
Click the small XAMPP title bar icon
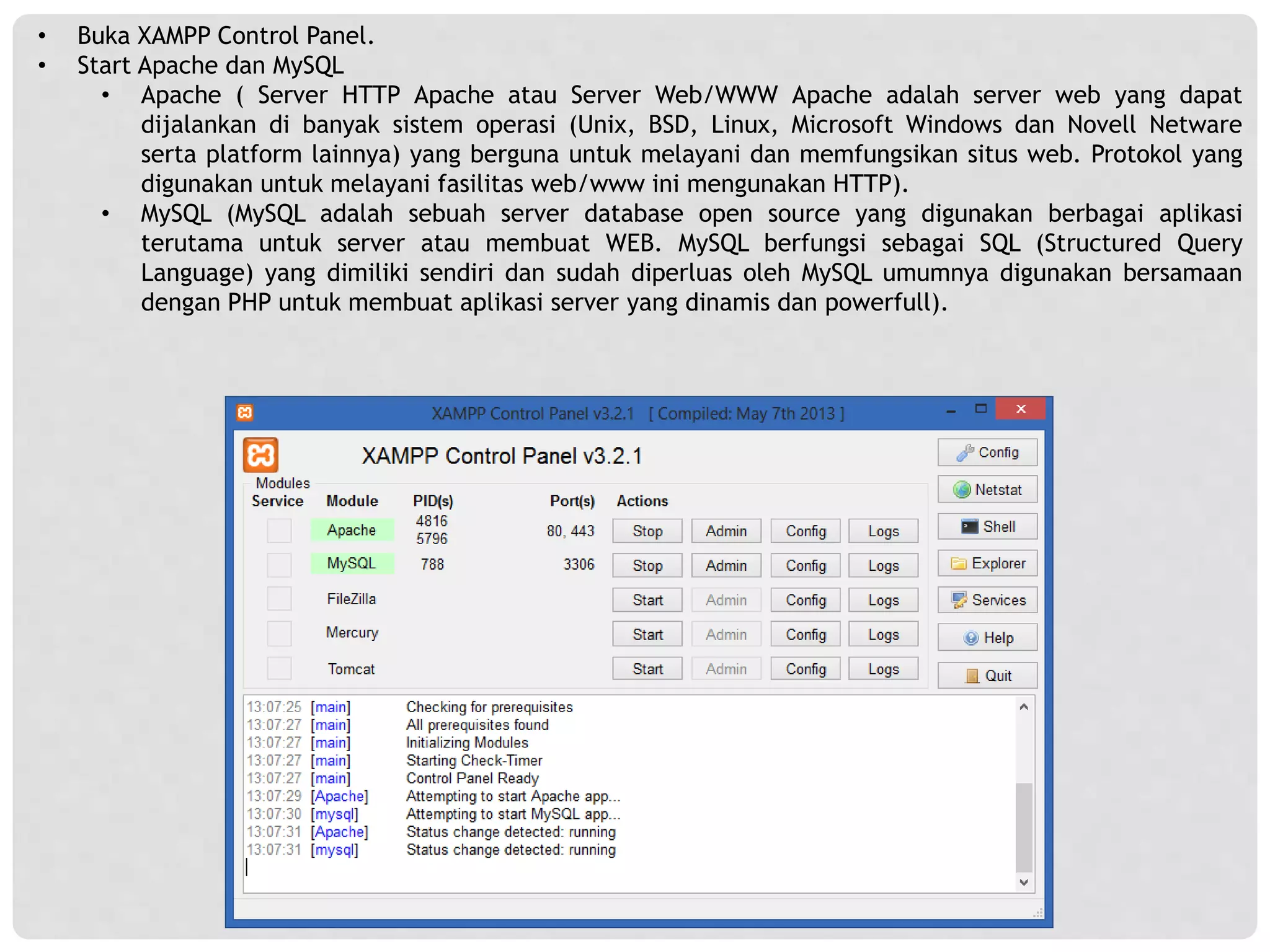click(245, 413)
